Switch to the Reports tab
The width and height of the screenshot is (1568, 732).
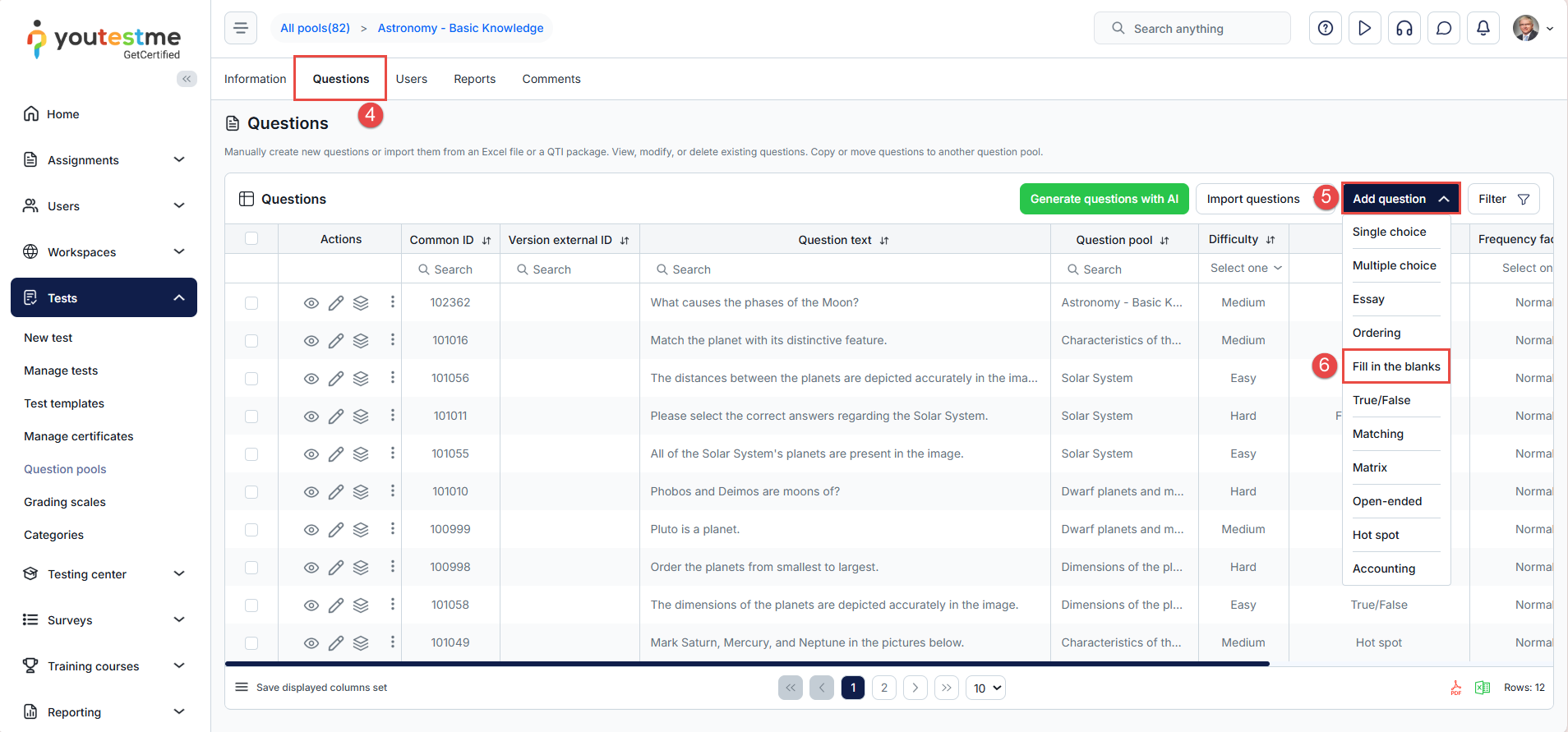point(474,79)
